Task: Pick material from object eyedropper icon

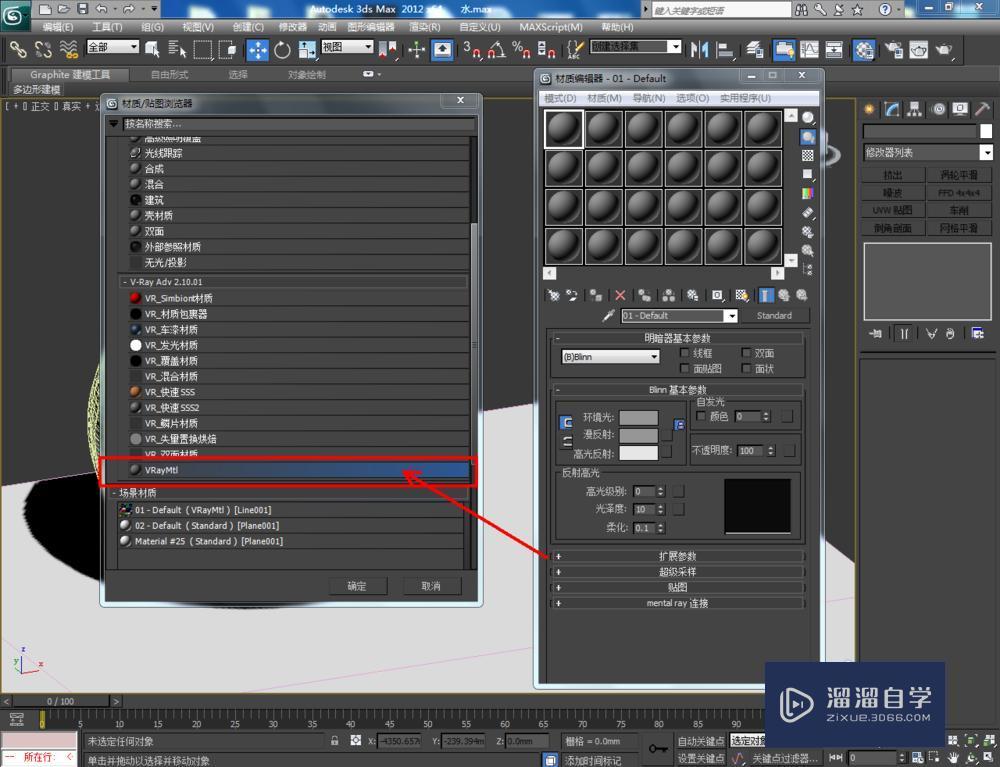Action: [608, 316]
